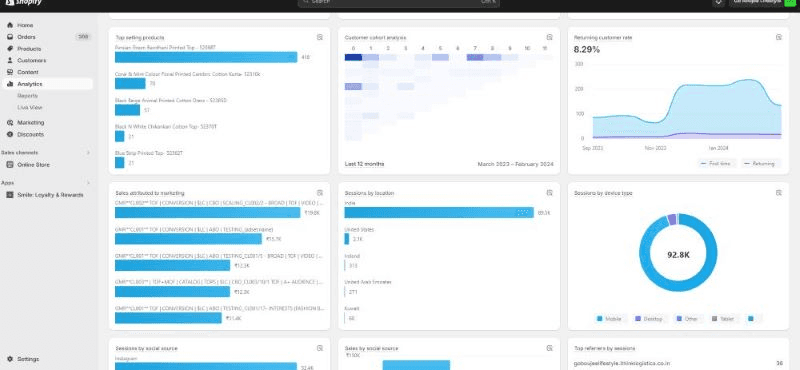Click the March 2023 – February 2024 range

click(x=515, y=164)
